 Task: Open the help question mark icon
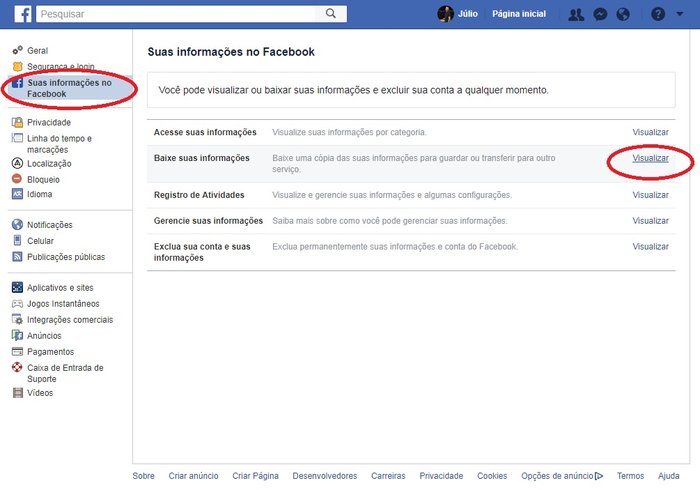click(x=658, y=14)
